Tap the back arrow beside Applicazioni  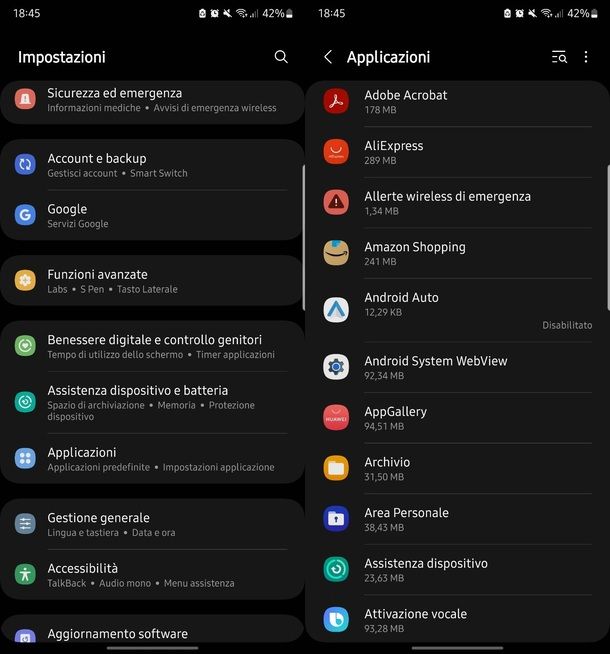tap(328, 57)
